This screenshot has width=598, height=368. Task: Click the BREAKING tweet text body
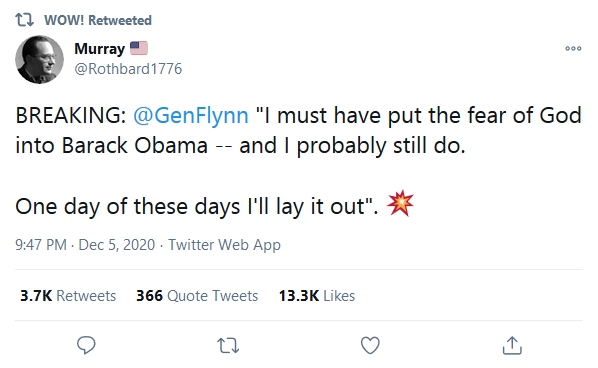click(x=298, y=161)
